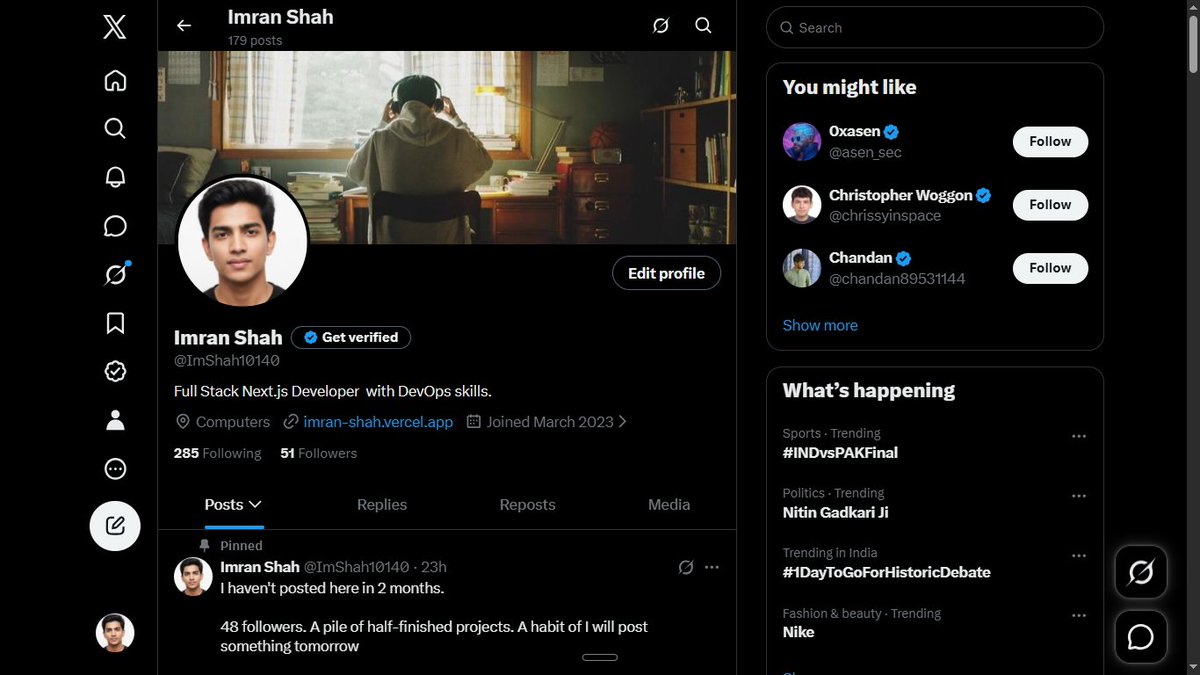Click Edit profile button
Screen dimensions: 1200x675
[667, 273]
